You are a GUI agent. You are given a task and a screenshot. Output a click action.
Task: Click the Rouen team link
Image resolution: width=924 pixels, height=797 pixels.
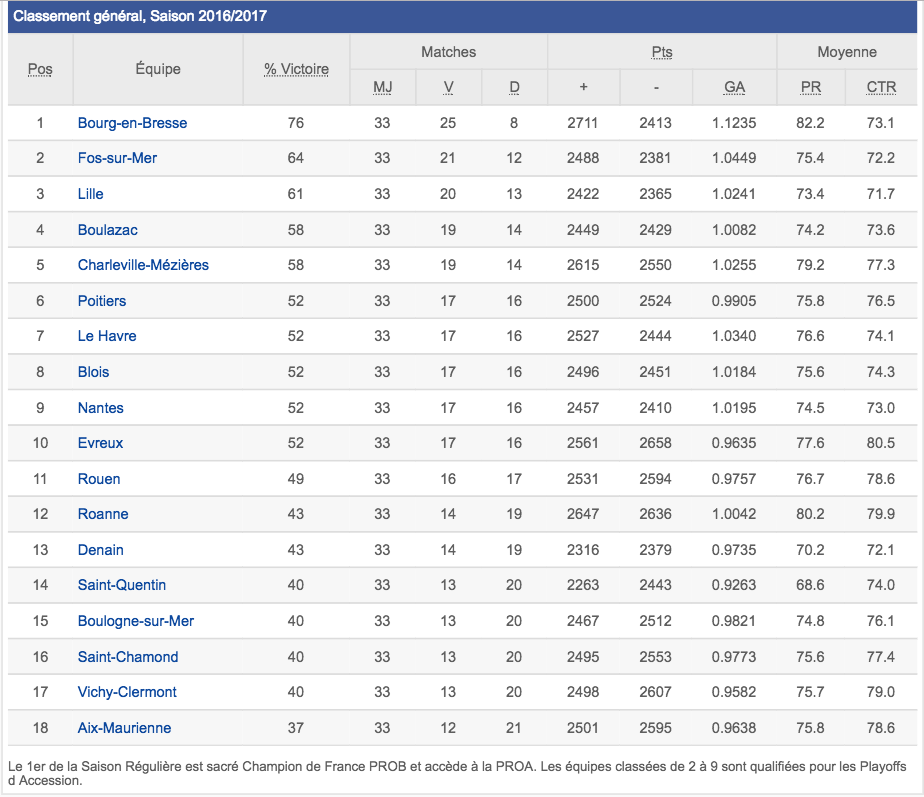pyautogui.click(x=99, y=479)
